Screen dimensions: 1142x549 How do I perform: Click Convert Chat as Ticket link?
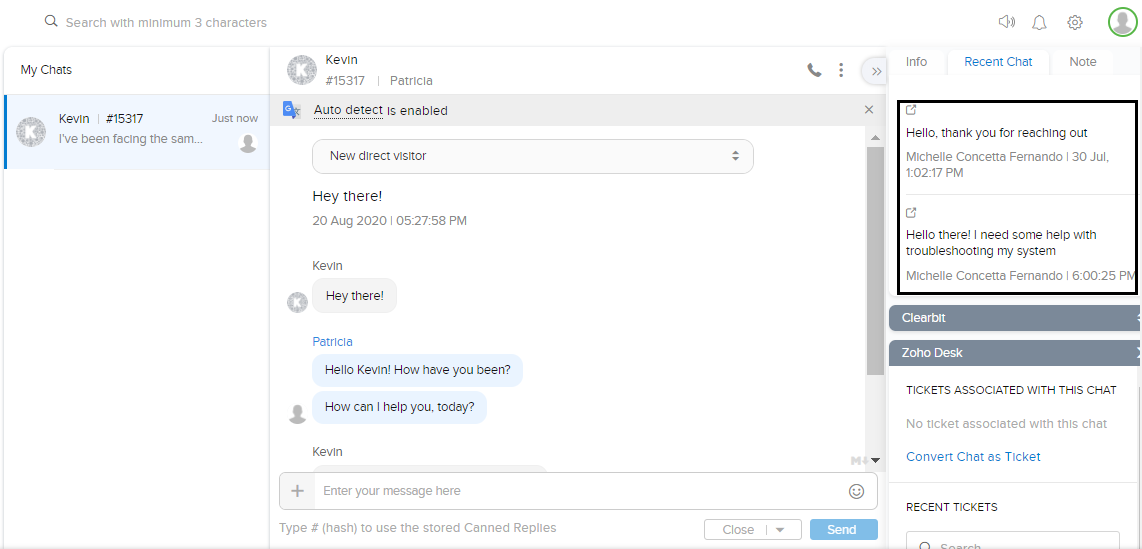click(973, 457)
